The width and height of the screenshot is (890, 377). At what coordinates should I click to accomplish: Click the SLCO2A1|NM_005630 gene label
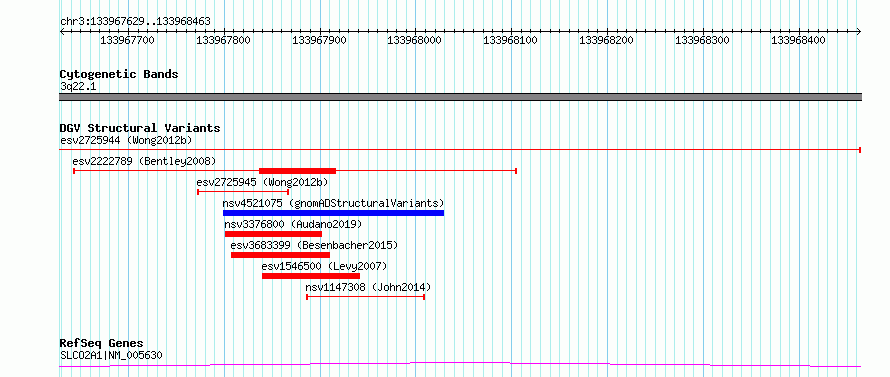111,355
